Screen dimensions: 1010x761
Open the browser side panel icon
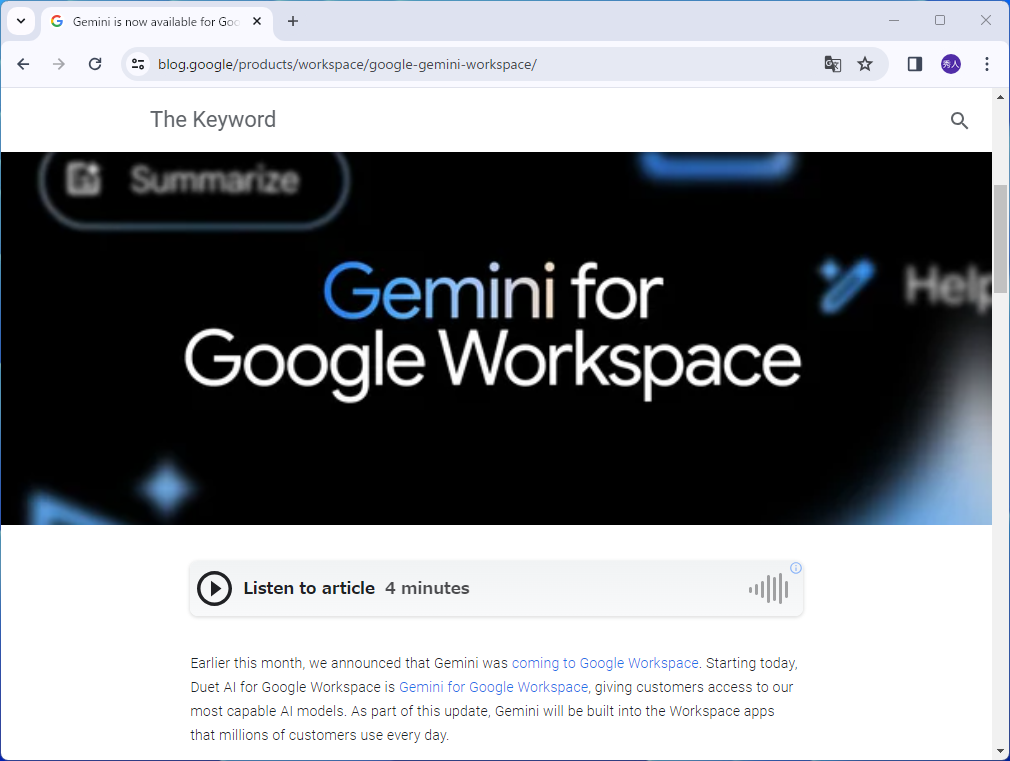pos(913,63)
